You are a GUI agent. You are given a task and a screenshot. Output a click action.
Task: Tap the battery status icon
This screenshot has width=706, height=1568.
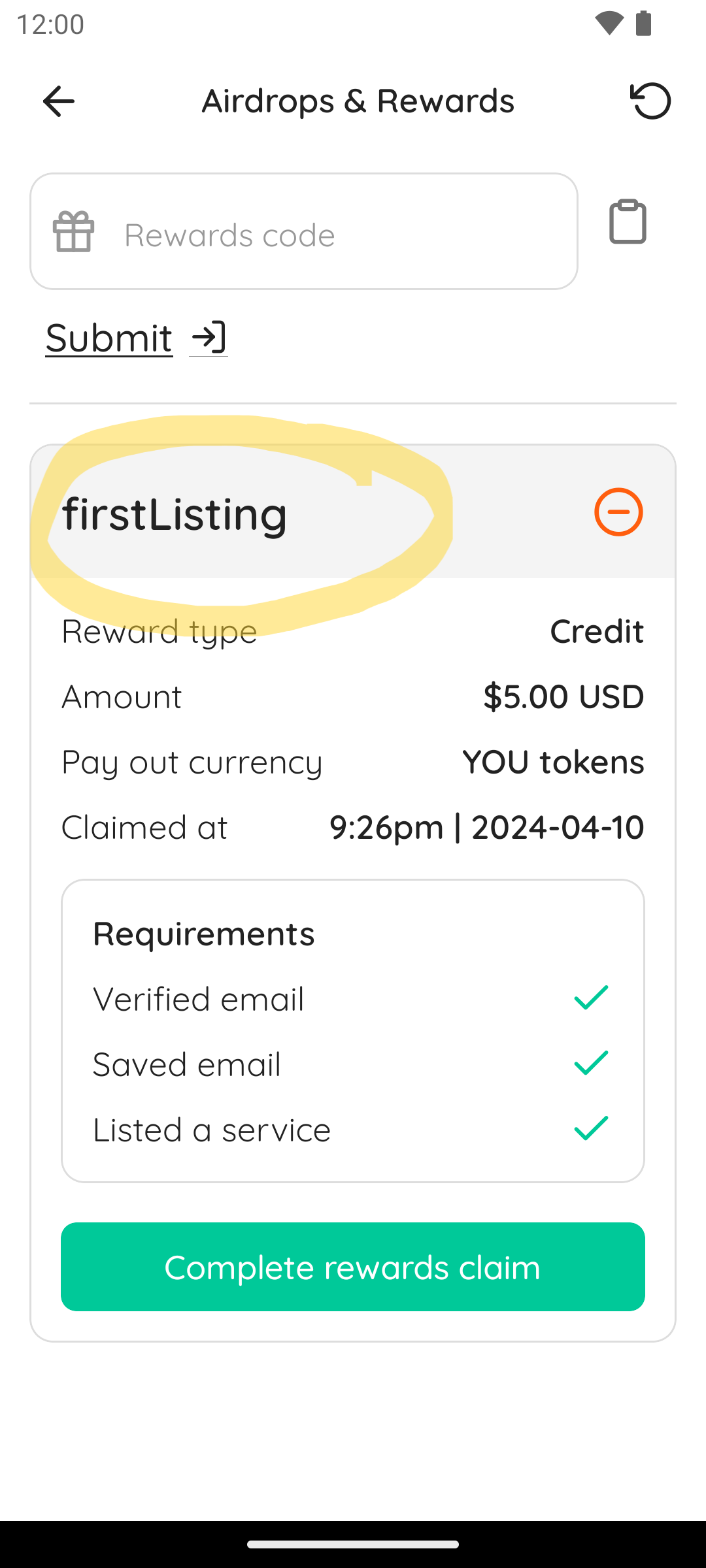click(643, 24)
